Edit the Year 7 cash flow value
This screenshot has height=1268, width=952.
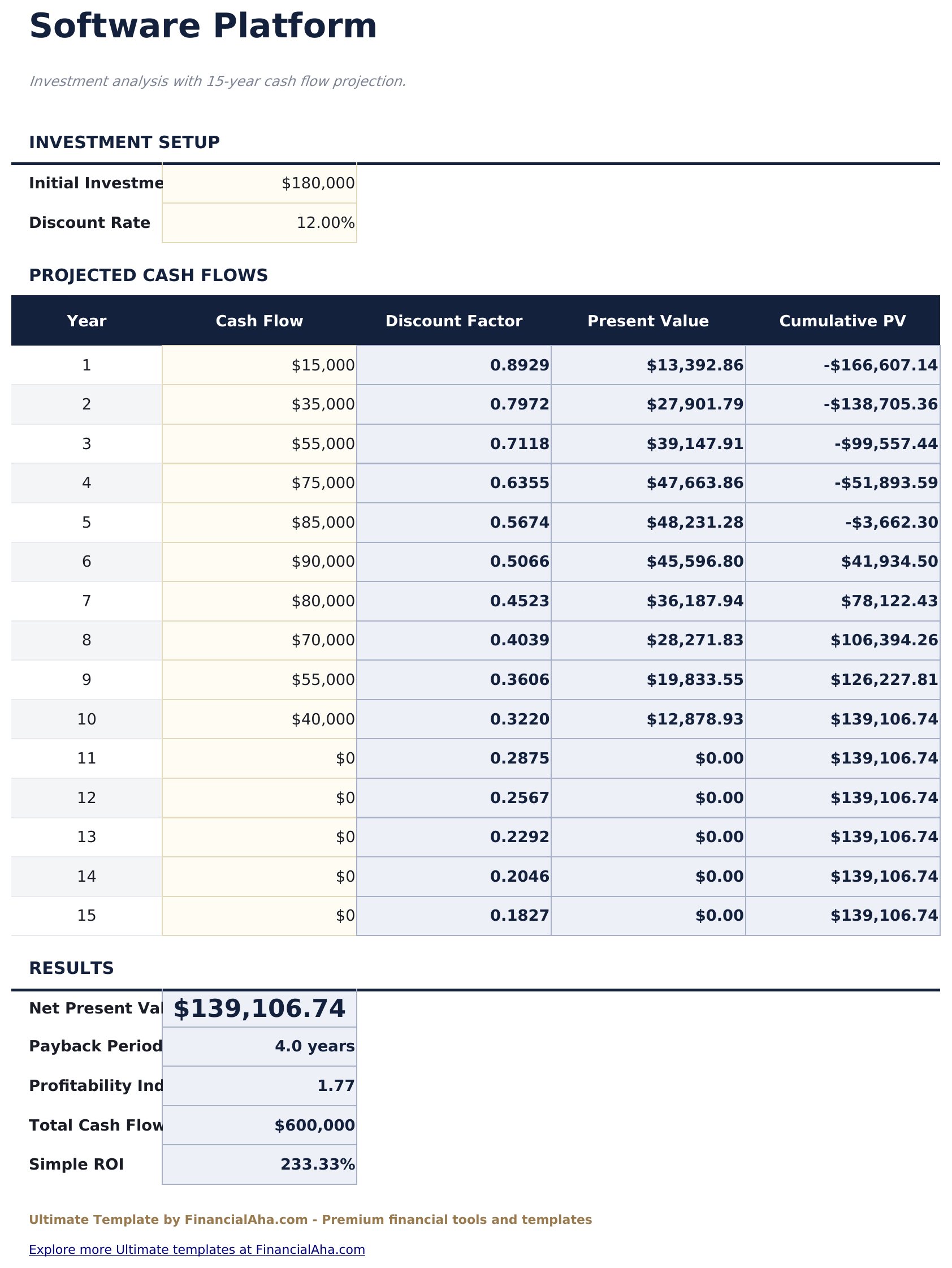[x=259, y=601]
